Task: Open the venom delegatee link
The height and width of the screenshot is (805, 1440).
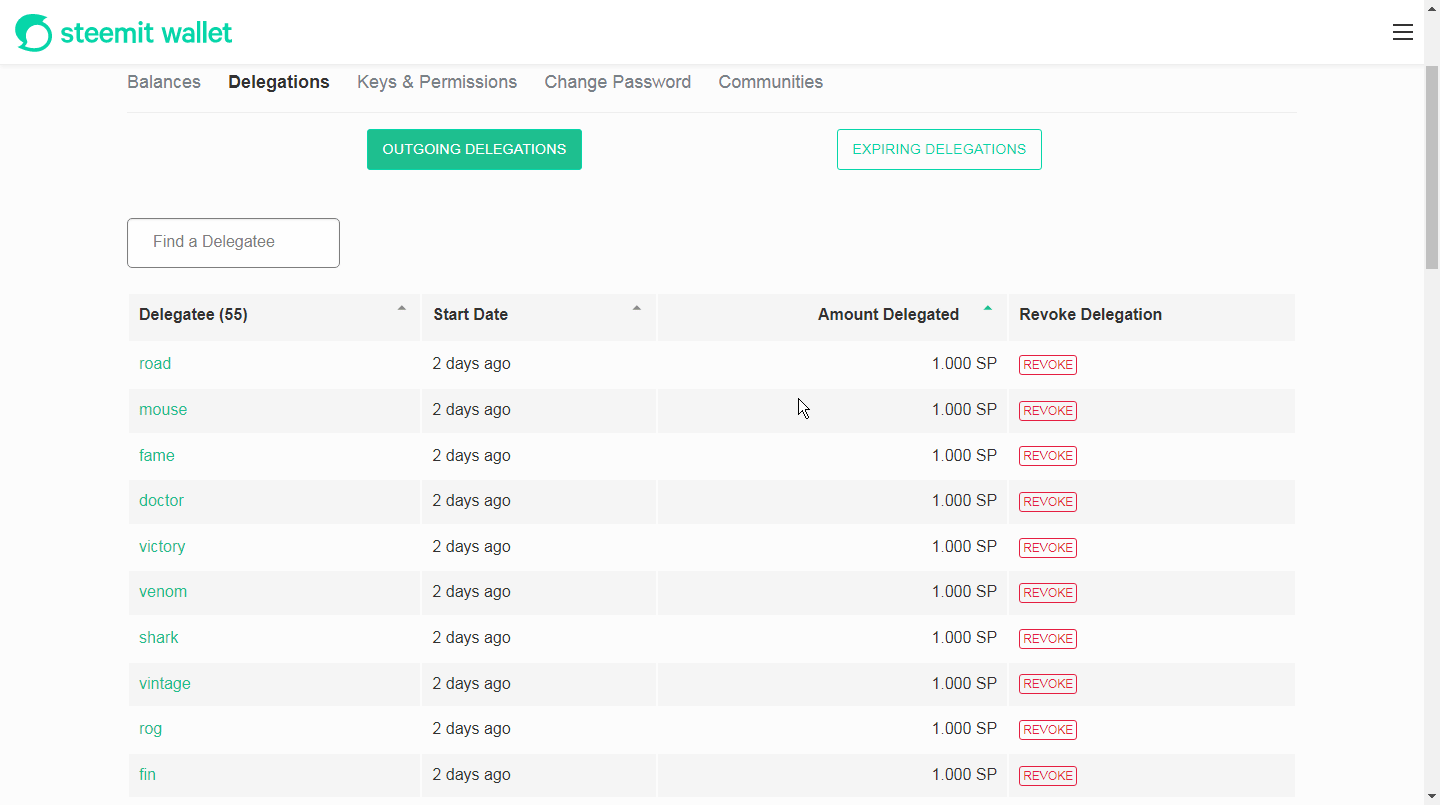Action: (163, 592)
